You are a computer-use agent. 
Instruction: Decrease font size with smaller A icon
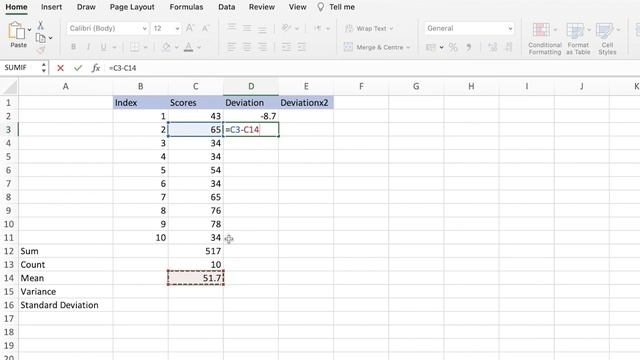point(206,28)
